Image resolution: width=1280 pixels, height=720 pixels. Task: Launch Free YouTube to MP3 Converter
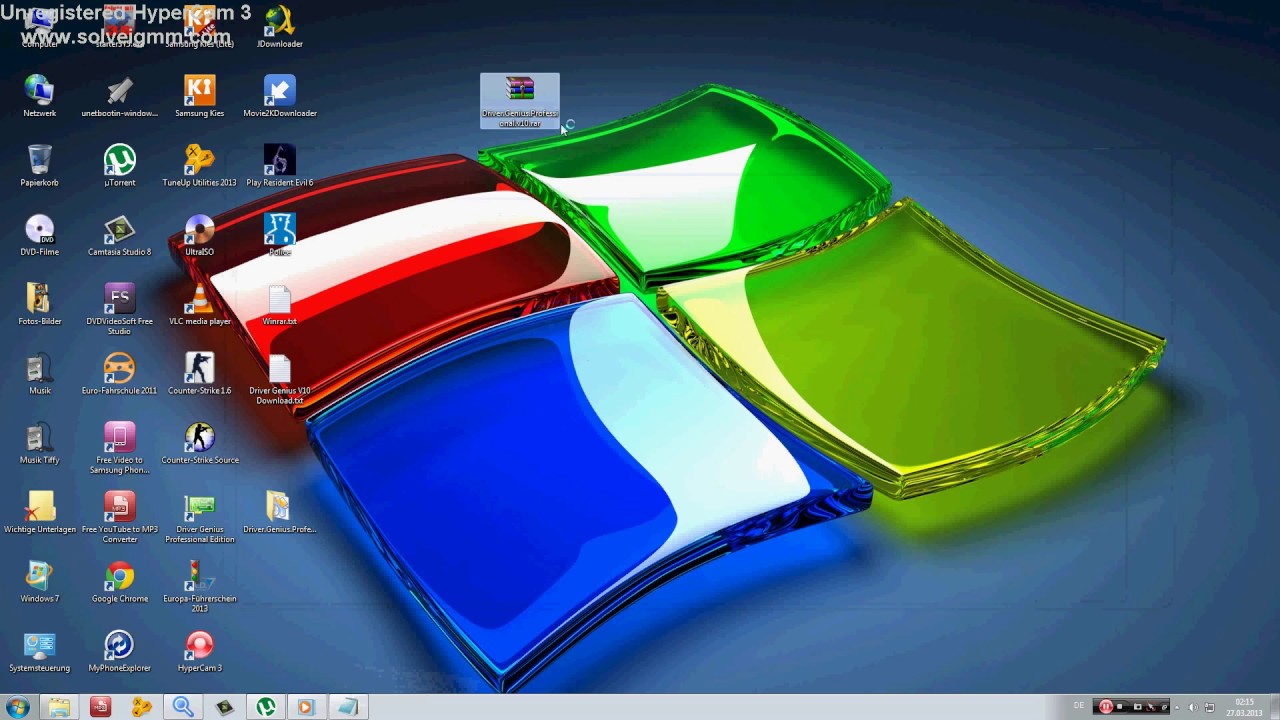120,517
